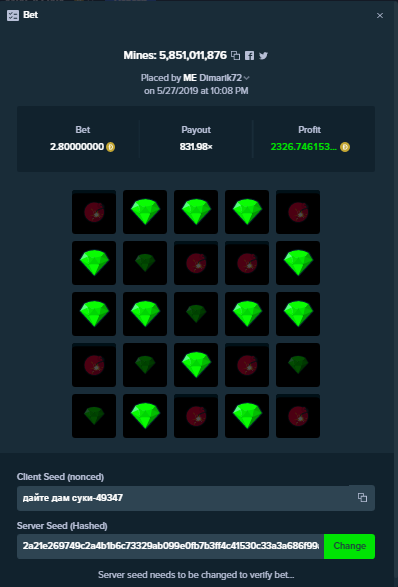Share the bet on Facebook
Image resolution: width=398 pixels, height=587 pixels.
coord(249,56)
